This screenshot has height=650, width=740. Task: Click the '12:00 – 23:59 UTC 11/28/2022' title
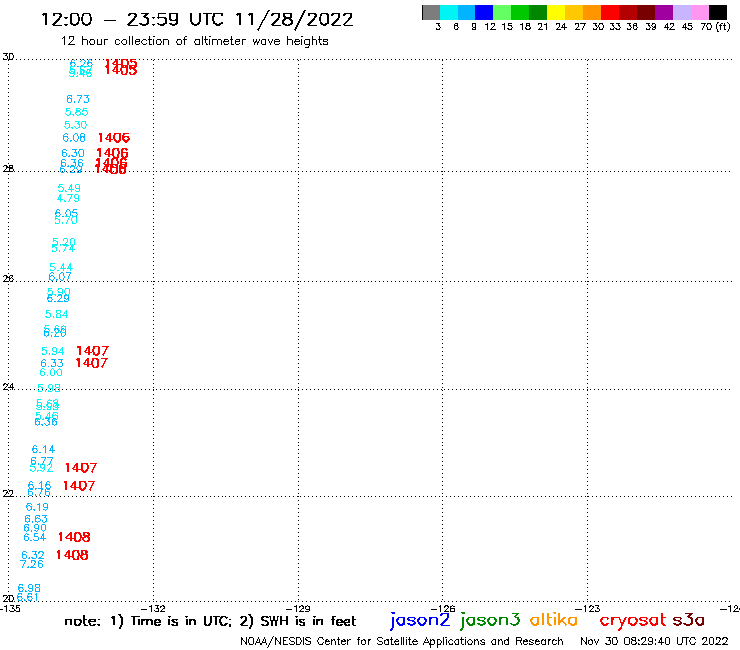tap(197, 20)
